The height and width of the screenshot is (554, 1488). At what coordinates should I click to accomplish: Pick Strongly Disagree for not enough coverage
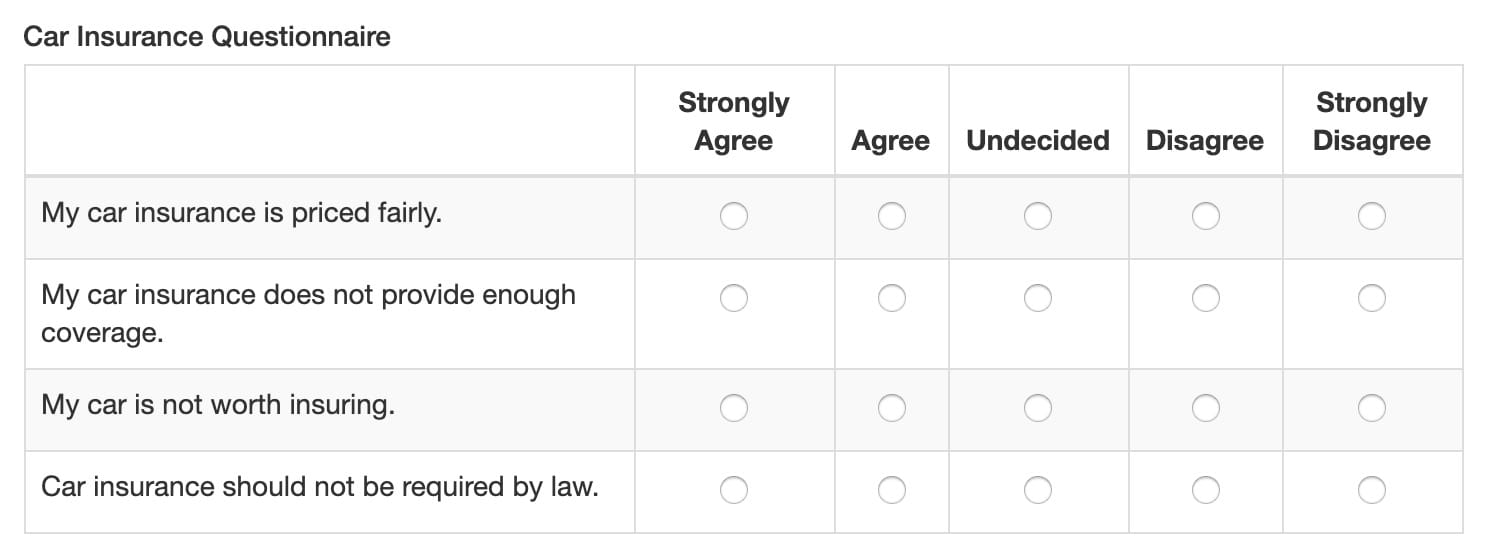point(1372,298)
